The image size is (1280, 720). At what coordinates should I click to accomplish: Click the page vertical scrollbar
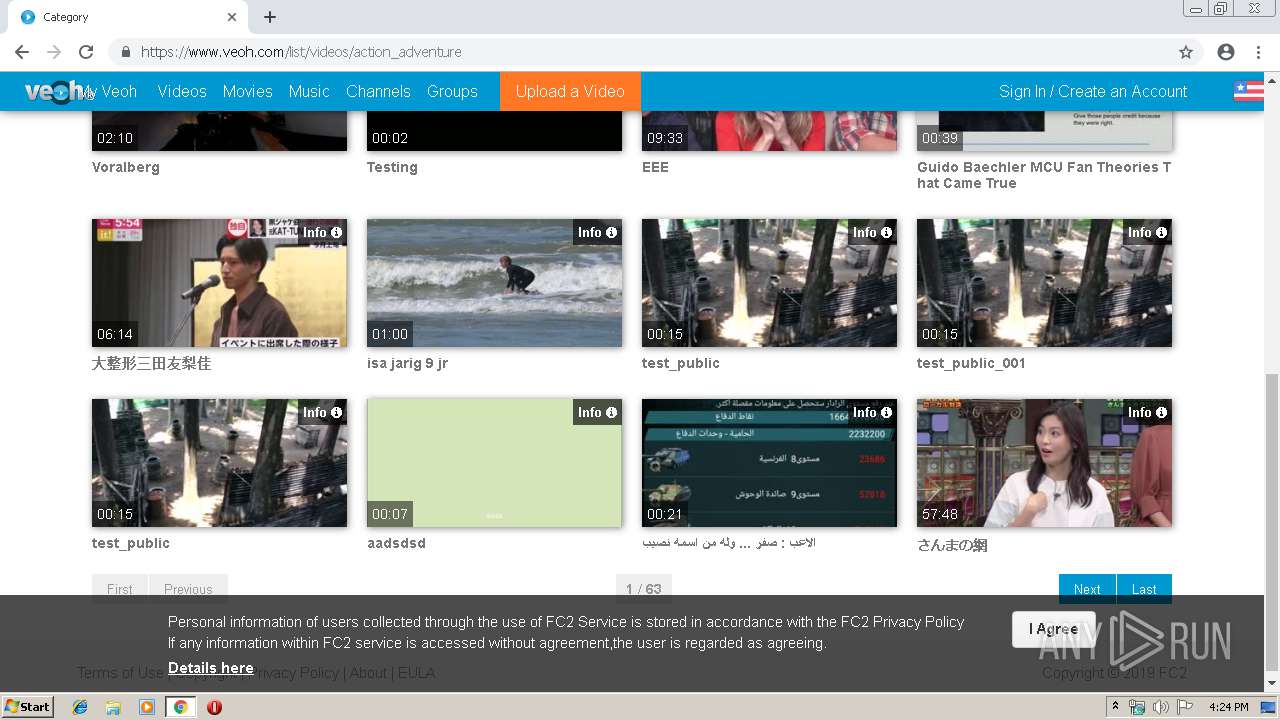click(x=1271, y=520)
